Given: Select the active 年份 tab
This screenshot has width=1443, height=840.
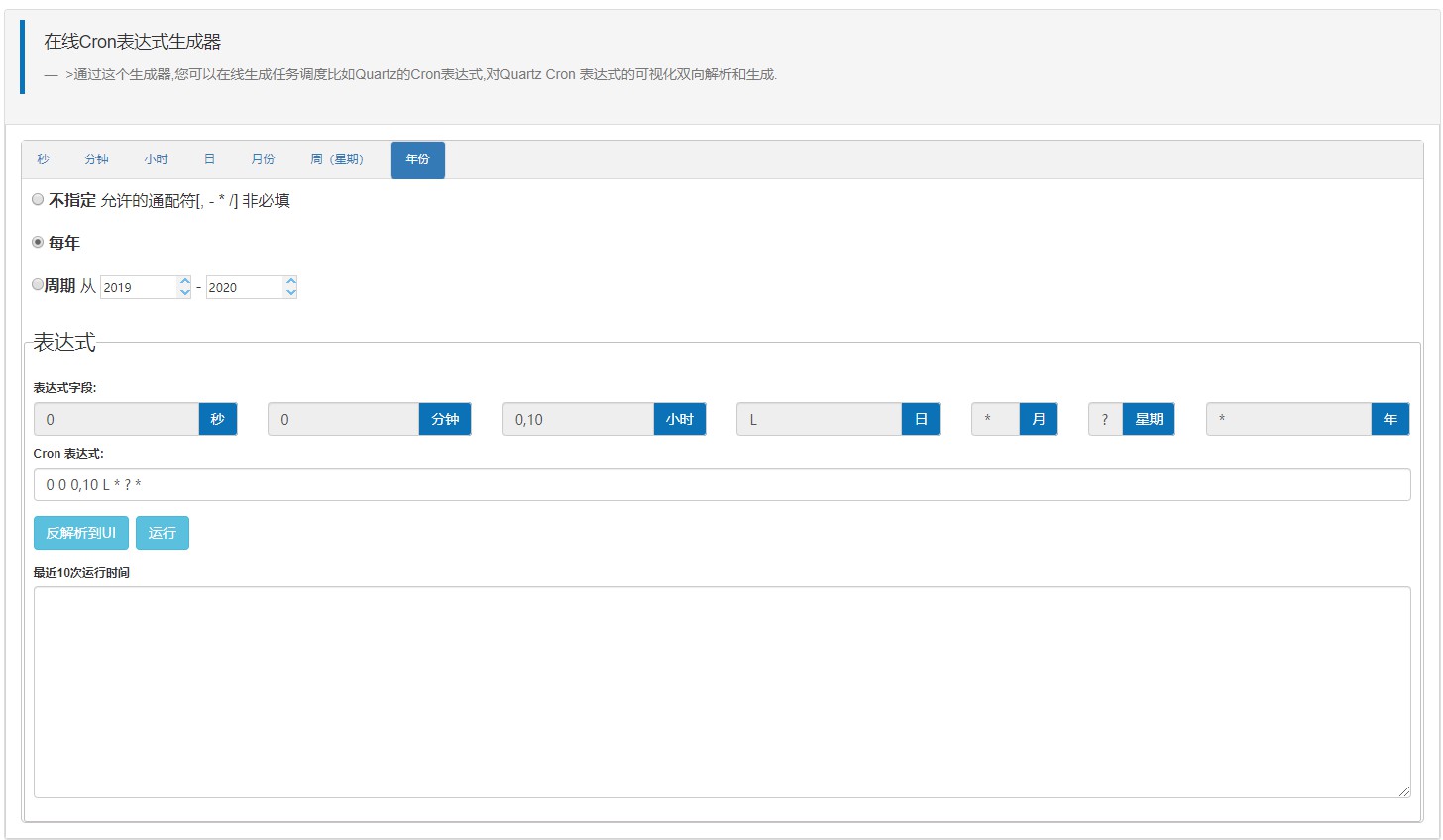Looking at the screenshot, I should click(418, 159).
